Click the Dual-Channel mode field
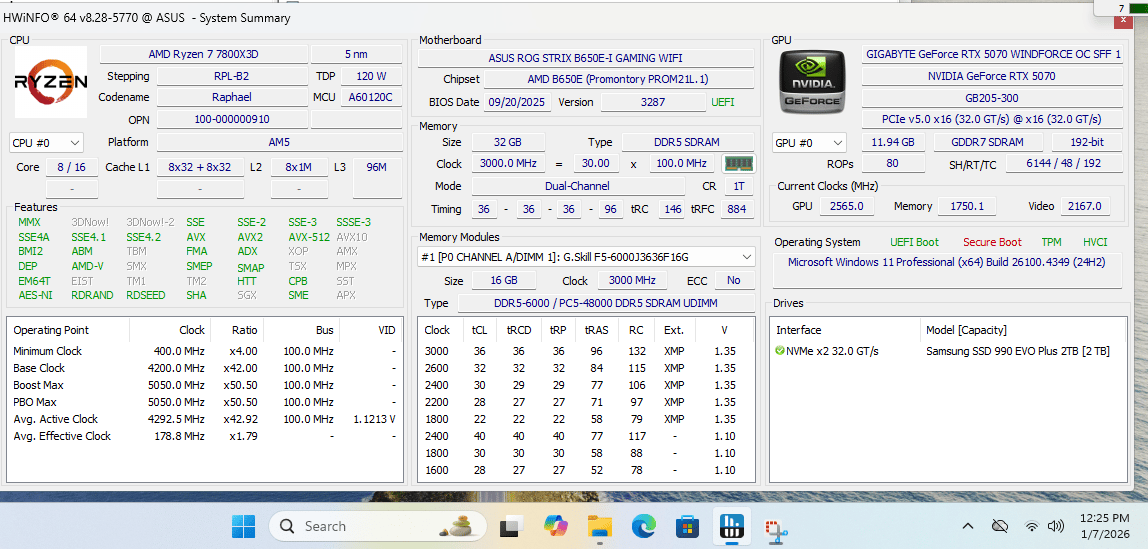The image size is (1148, 549). (578, 186)
